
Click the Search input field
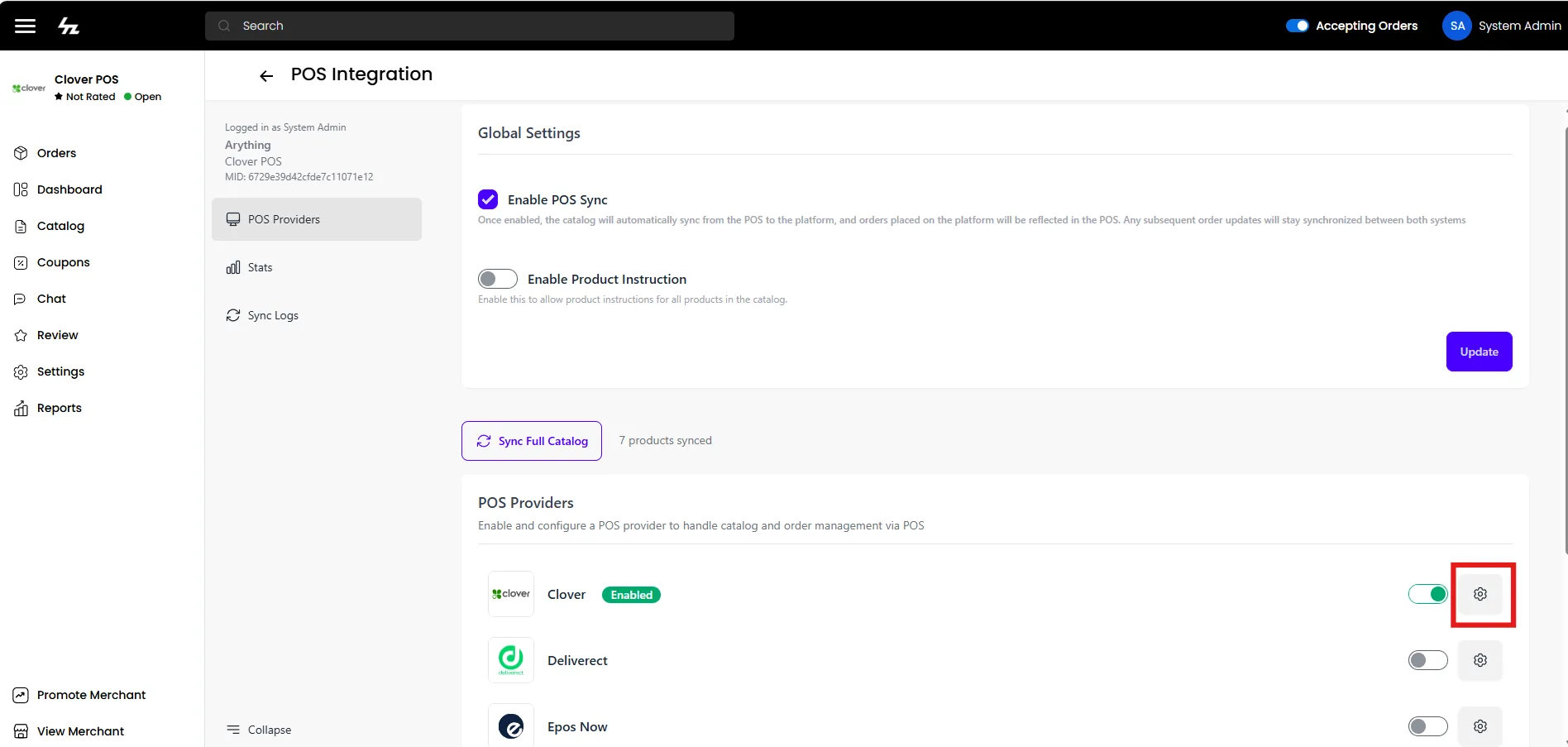(470, 26)
